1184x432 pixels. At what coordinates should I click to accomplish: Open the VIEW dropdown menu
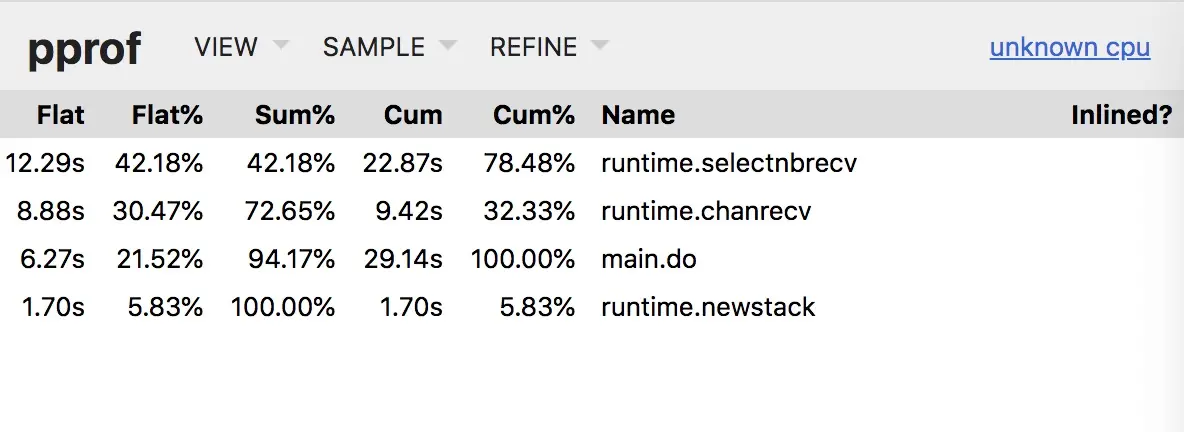[x=241, y=47]
